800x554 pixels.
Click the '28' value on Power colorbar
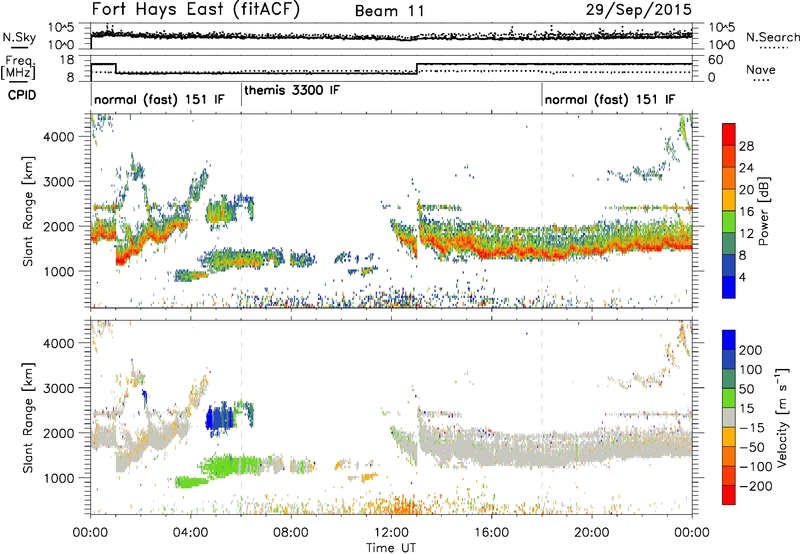[x=746, y=146]
